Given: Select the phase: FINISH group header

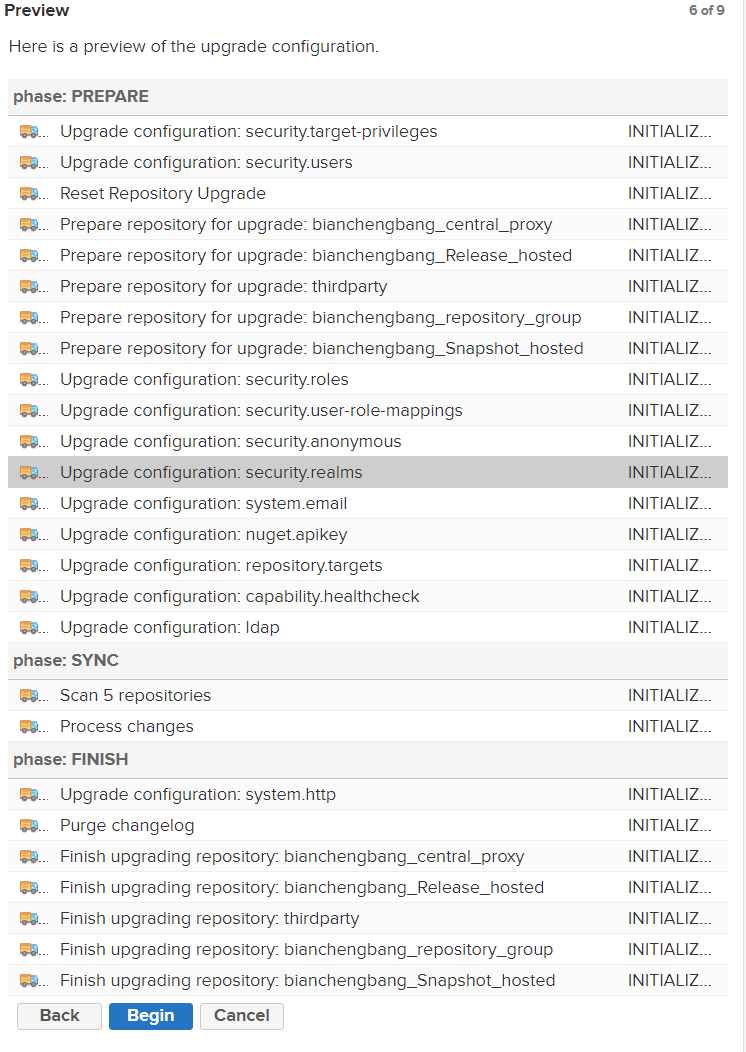Looking at the screenshot, I should [x=368, y=759].
